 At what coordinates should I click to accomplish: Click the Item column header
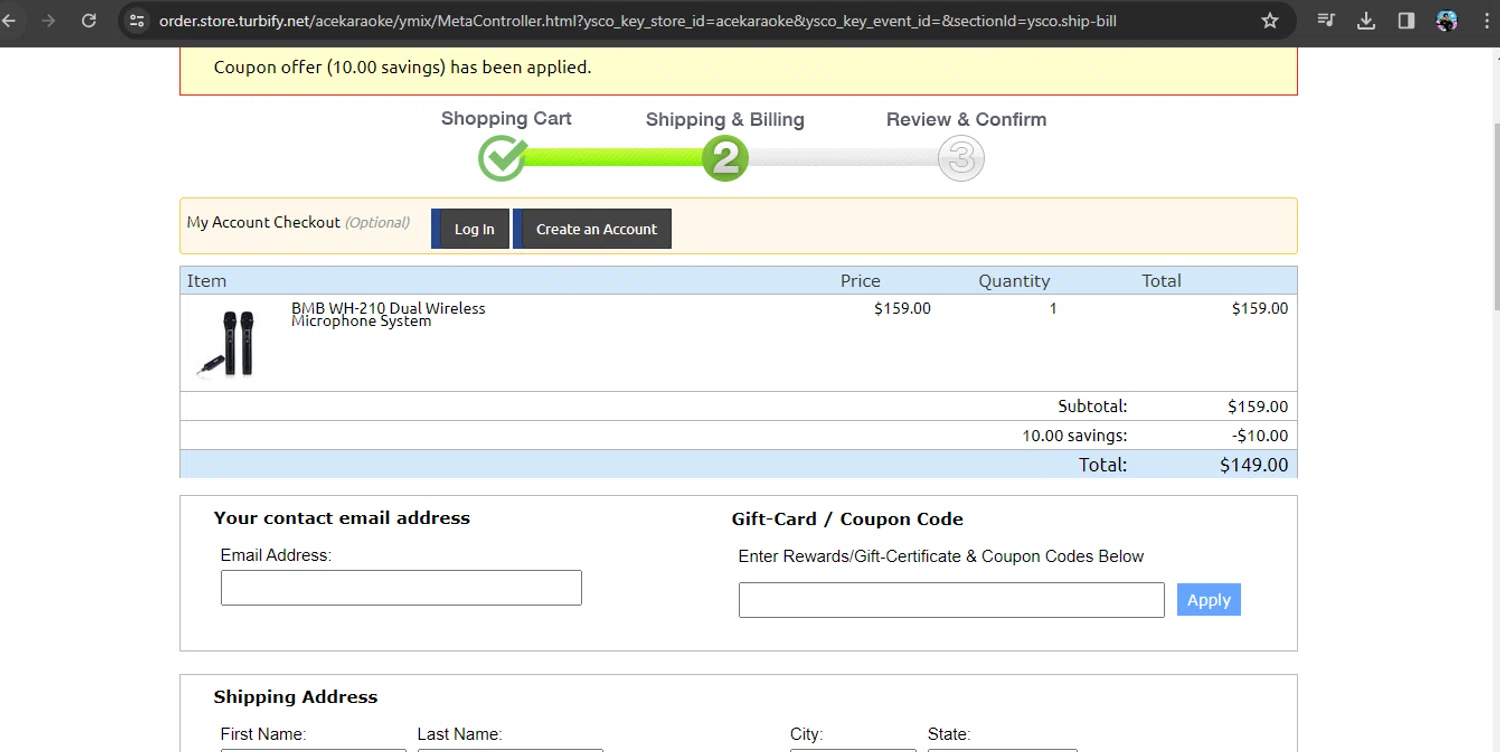click(x=207, y=281)
